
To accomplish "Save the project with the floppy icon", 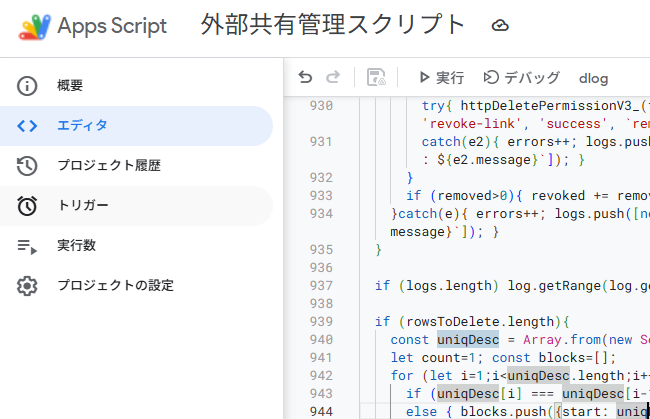I will (x=376, y=77).
